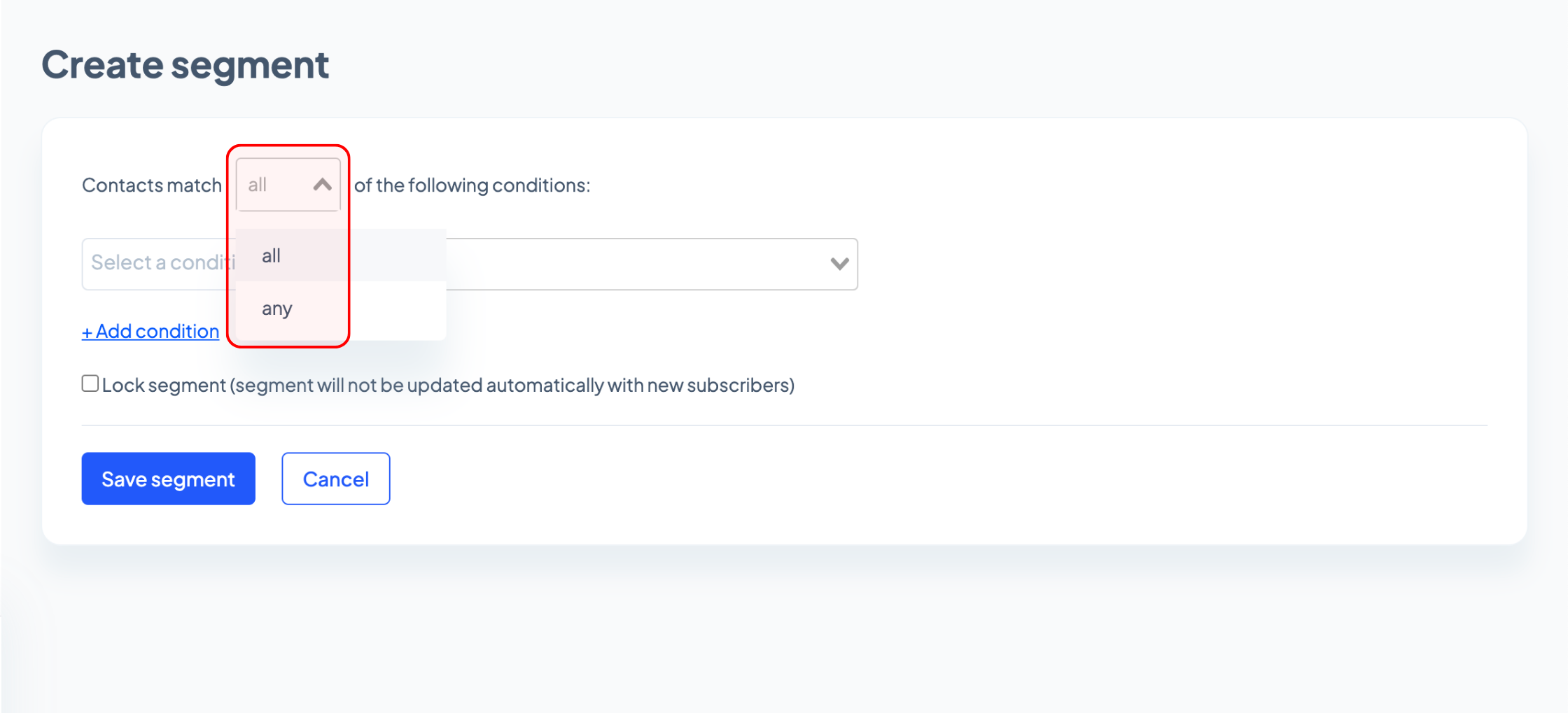Click the divider line above Save segment
The image size is (1568, 713).
784,425
